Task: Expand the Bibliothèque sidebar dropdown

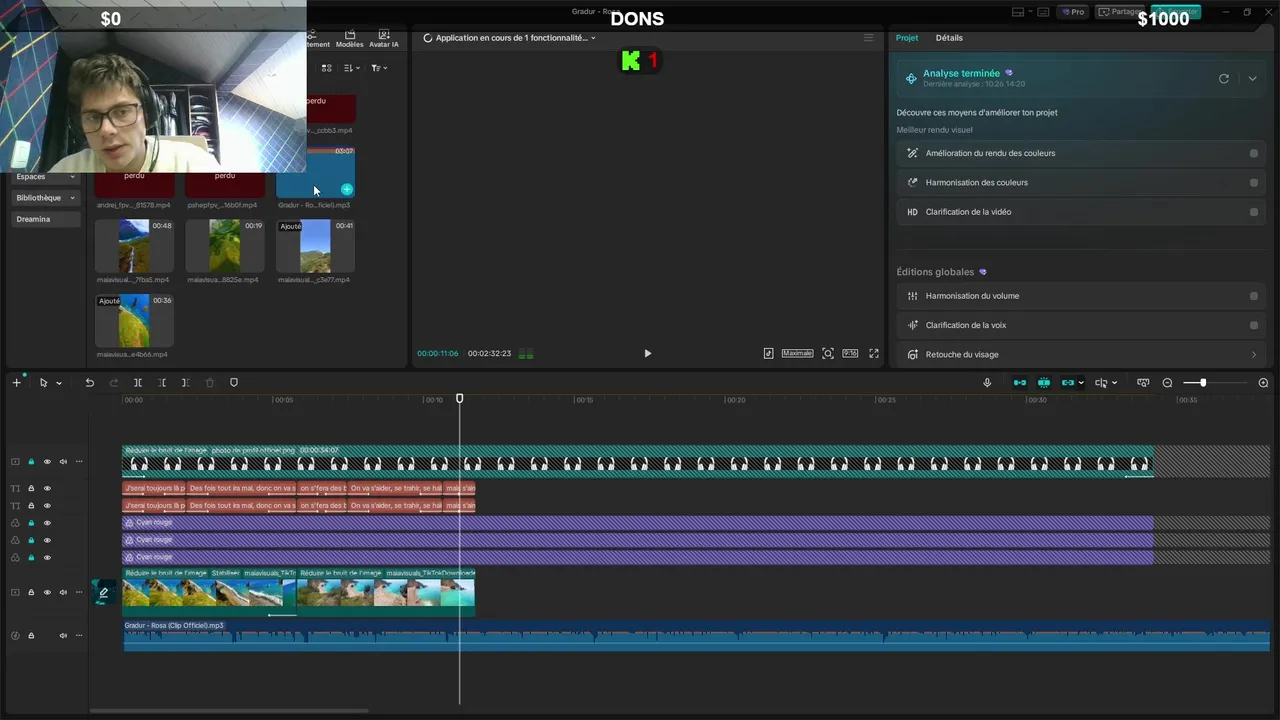Action: pos(72,198)
